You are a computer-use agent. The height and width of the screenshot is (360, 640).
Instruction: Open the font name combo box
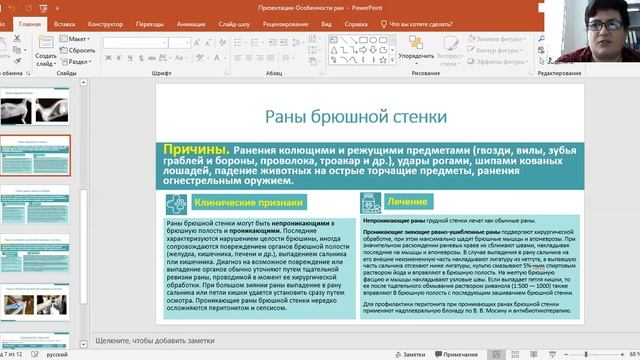(136, 42)
